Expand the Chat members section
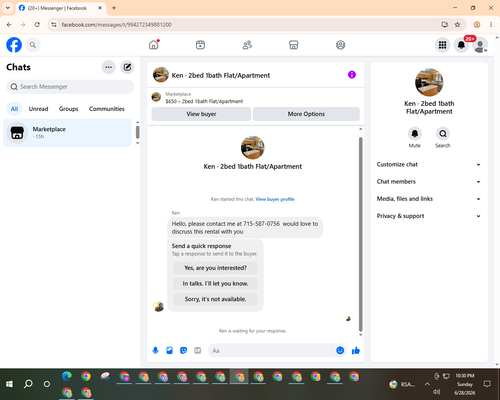Viewport: 500px width, 400px height. tap(429, 182)
